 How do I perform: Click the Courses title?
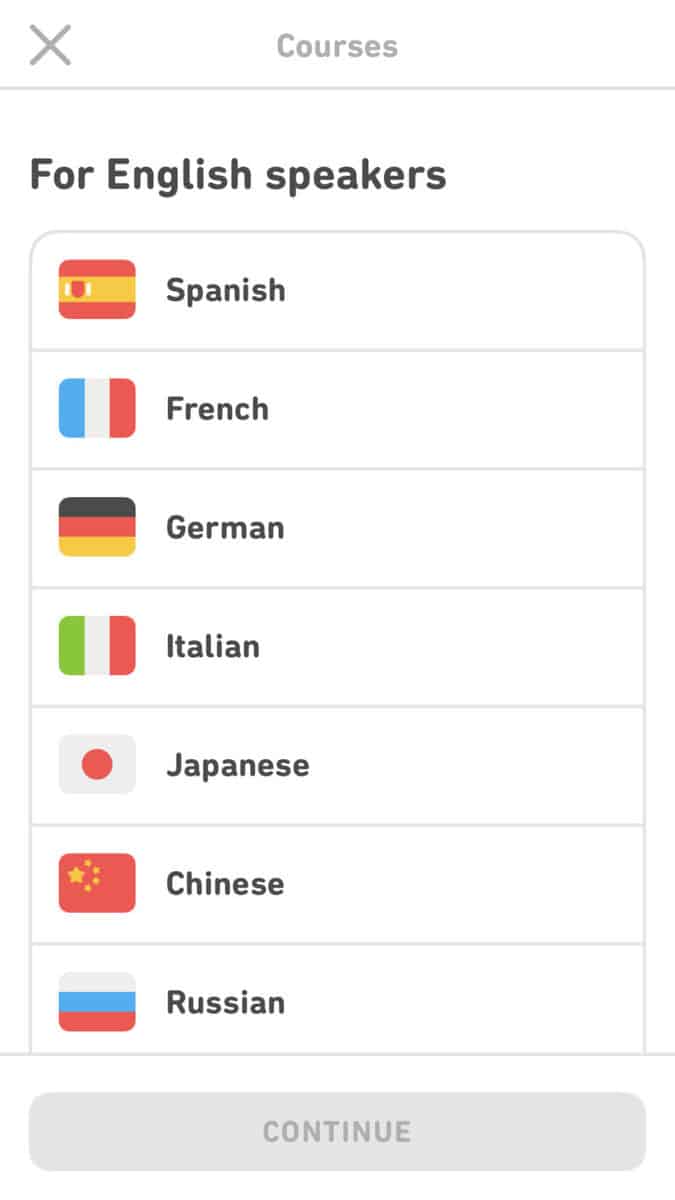click(337, 45)
